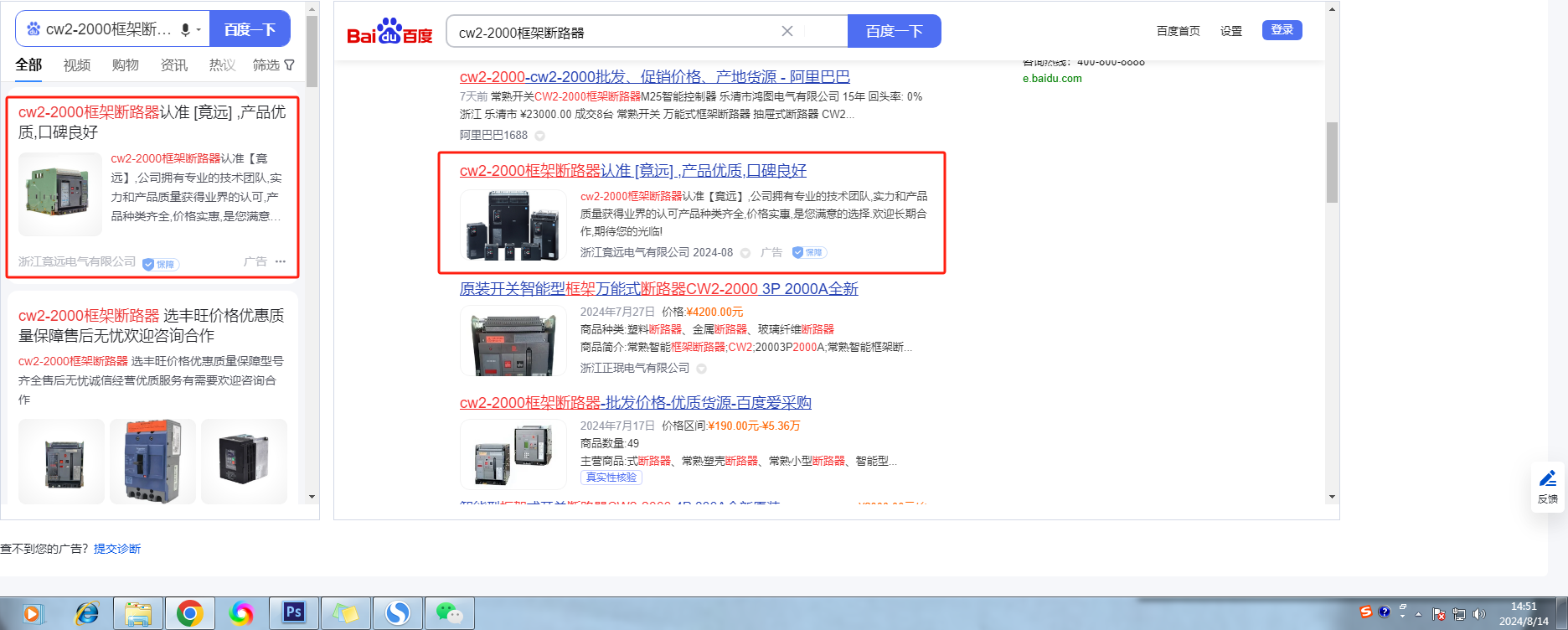Screen dimensions: 1568x630
Task: Open the 热议 tab
Action: point(222,65)
